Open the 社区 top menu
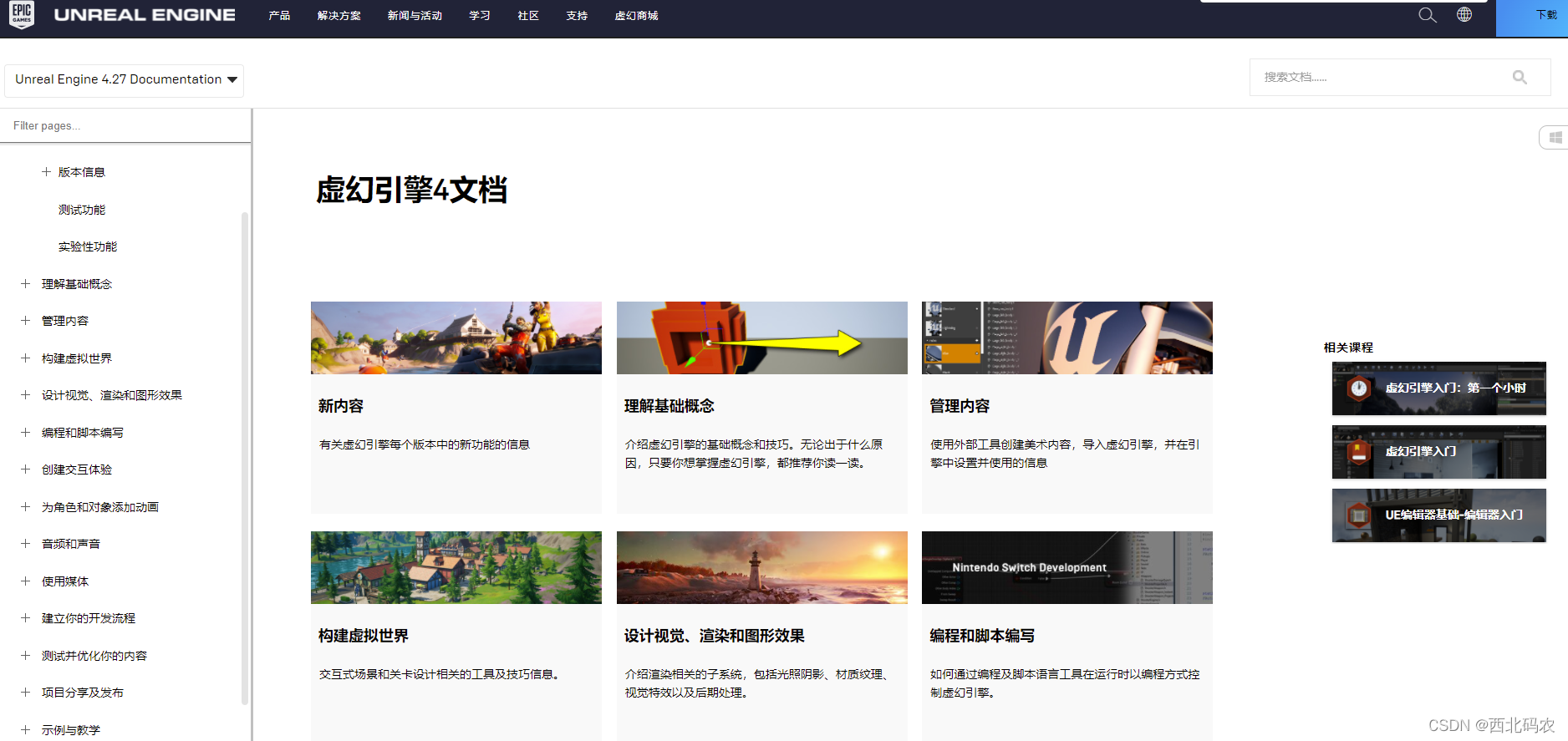Image resolution: width=1568 pixels, height=741 pixels. pyautogui.click(x=528, y=16)
